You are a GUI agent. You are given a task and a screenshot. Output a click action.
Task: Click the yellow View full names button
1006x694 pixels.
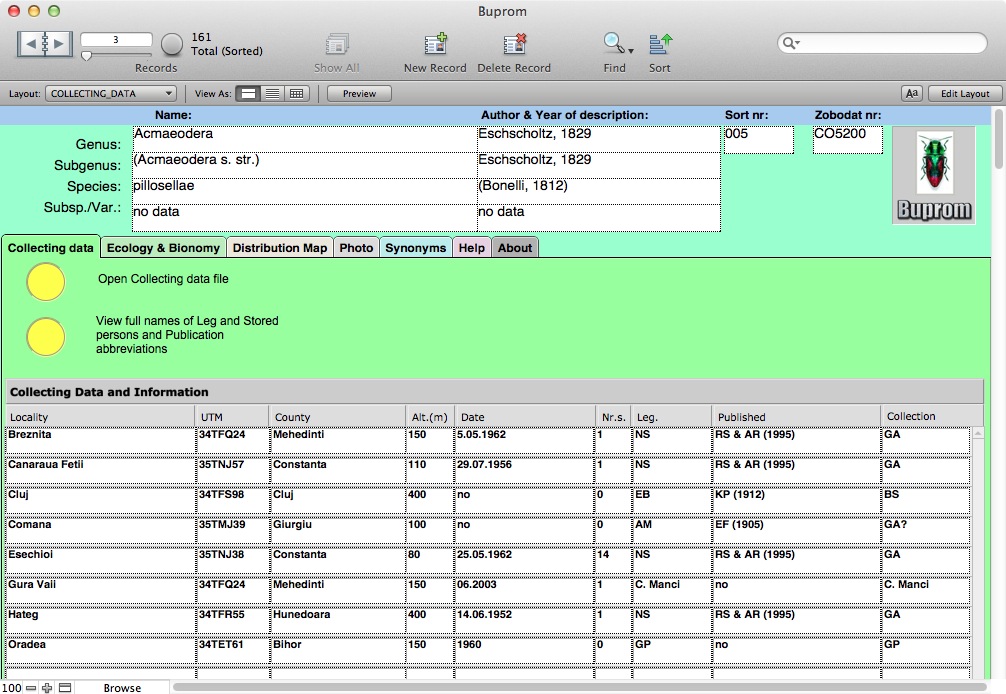46,336
